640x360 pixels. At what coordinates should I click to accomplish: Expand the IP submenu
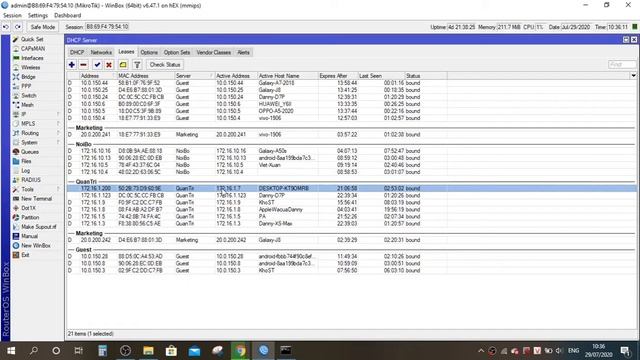tap(37, 114)
